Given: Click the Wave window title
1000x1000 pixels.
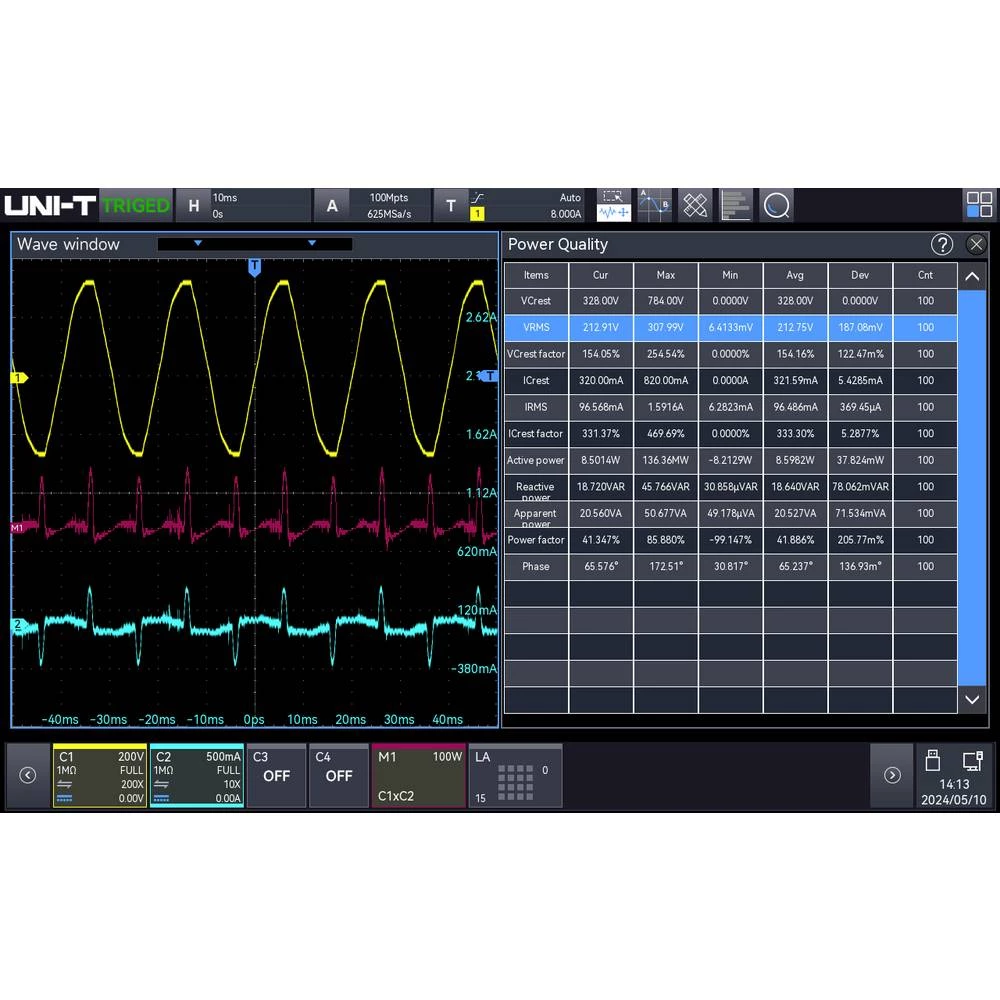Looking at the screenshot, I should point(68,244).
